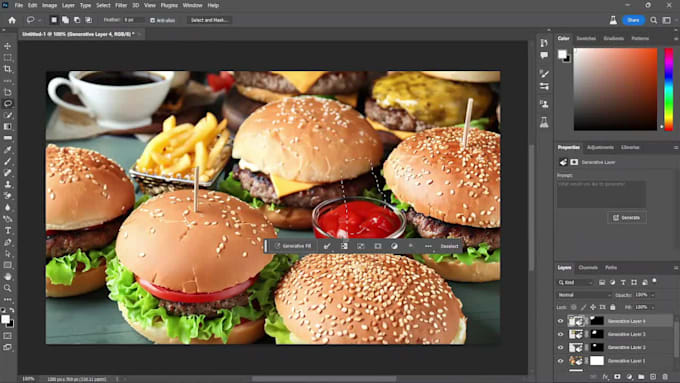
Task: Toggle lock image pixels brush icon
Action: click(x=583, y=307)
